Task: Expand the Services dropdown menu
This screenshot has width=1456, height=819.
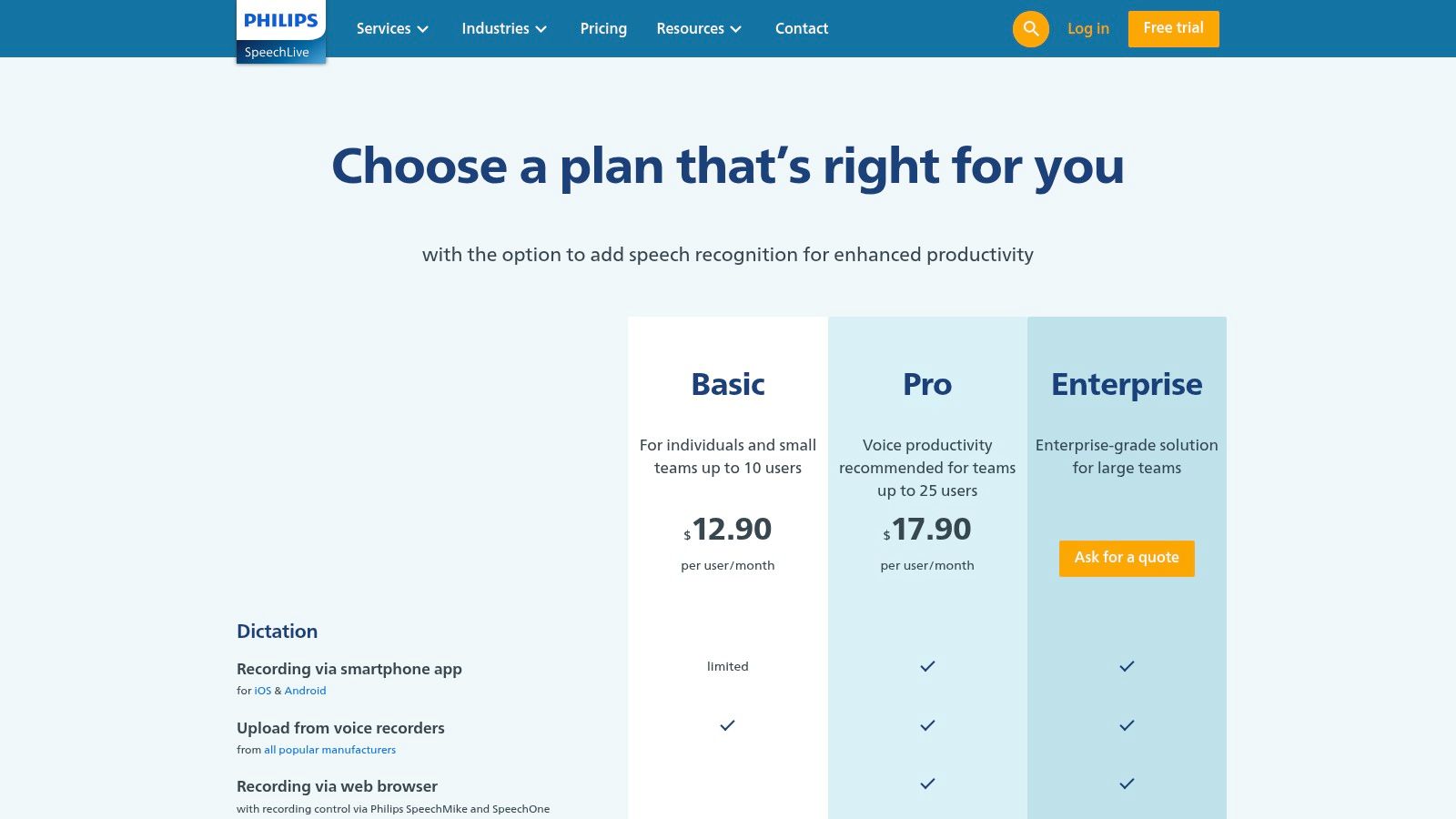Action: pos(392,29)
